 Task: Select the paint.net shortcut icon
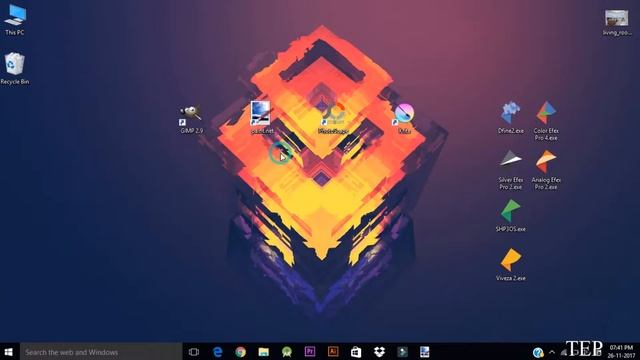[262, 118]
